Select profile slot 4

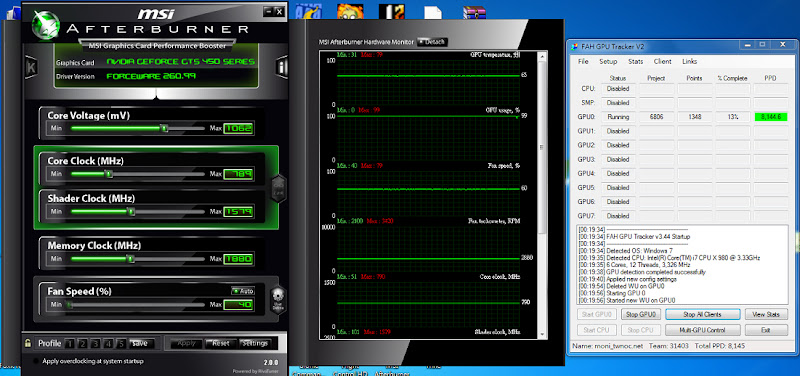point(109,343)
